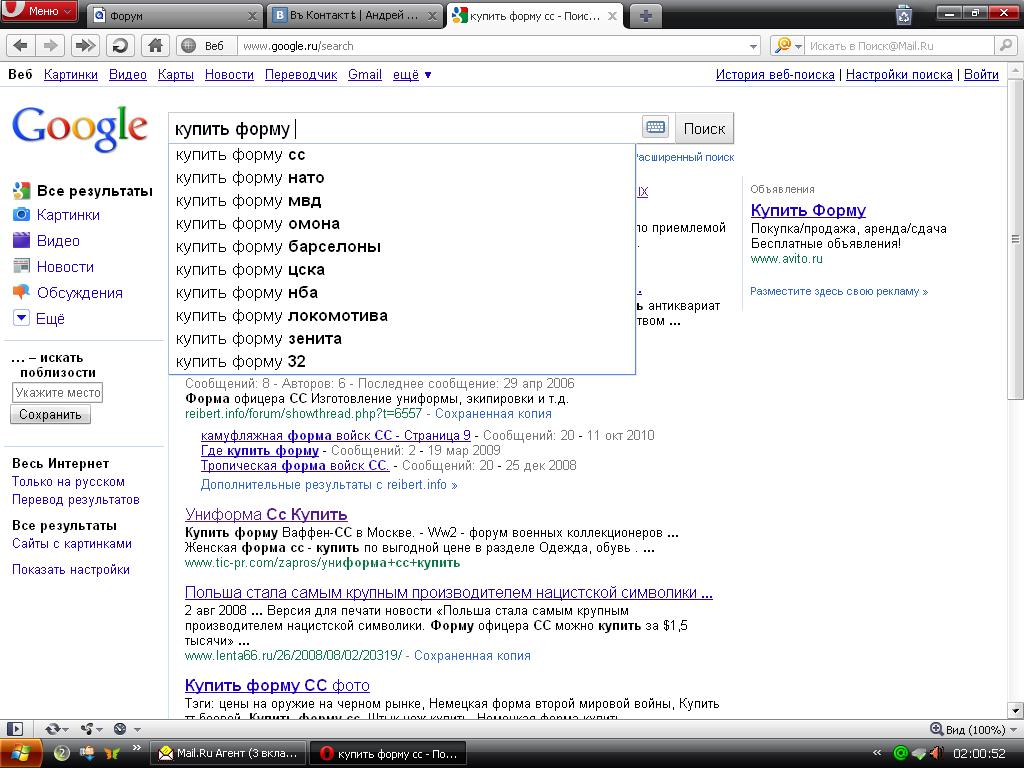
Task: Switch to the Вь Контакть tab
Action: tap(354, 16)
